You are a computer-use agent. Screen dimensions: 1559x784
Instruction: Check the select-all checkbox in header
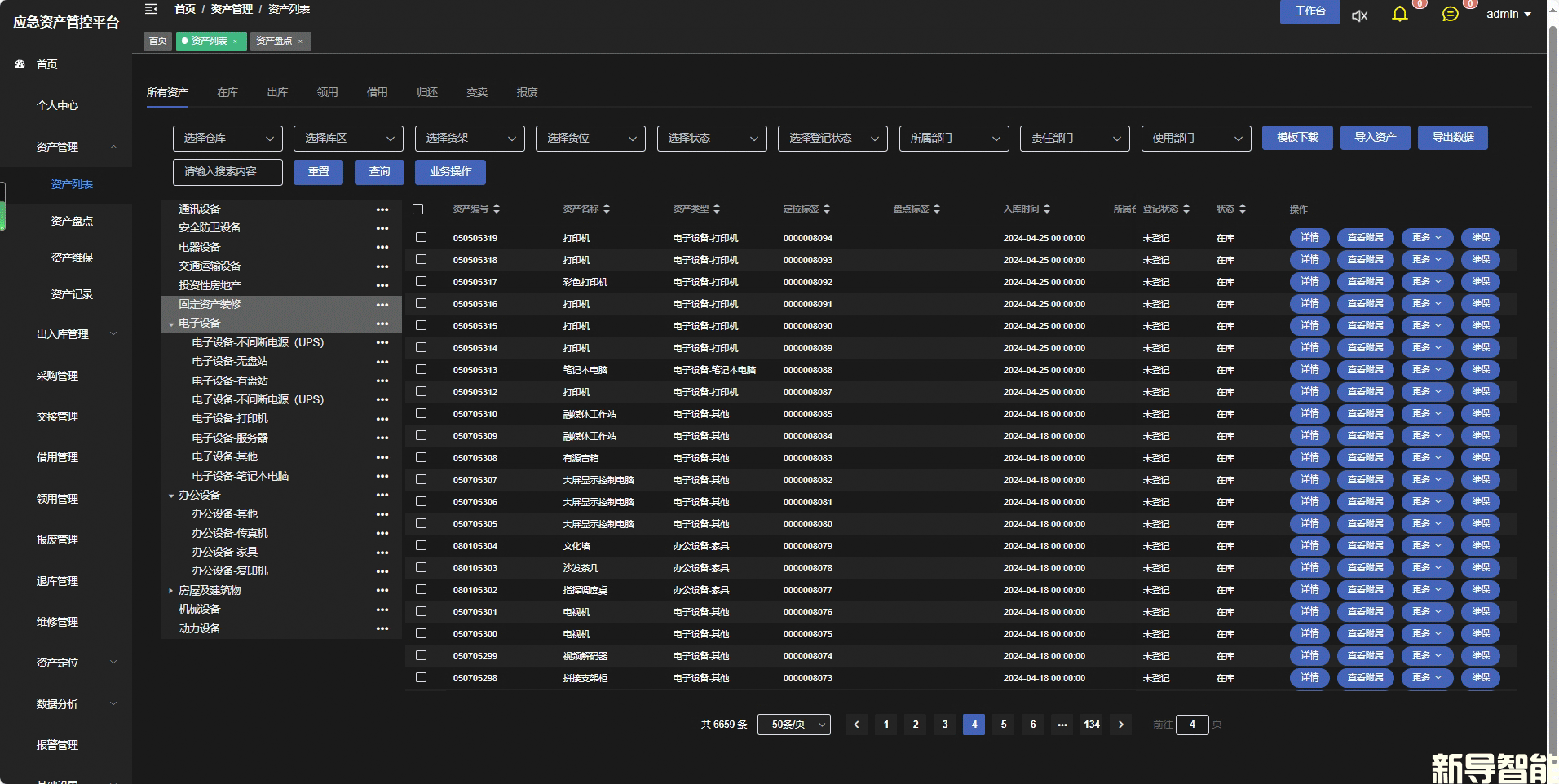pos(418,209)
